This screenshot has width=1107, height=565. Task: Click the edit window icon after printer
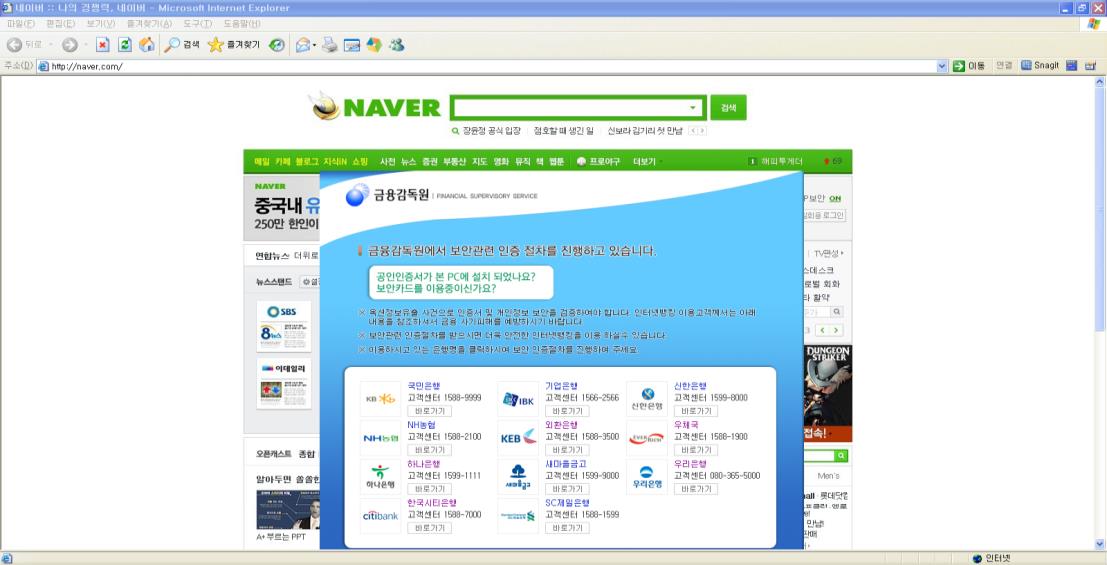point(352,45)
